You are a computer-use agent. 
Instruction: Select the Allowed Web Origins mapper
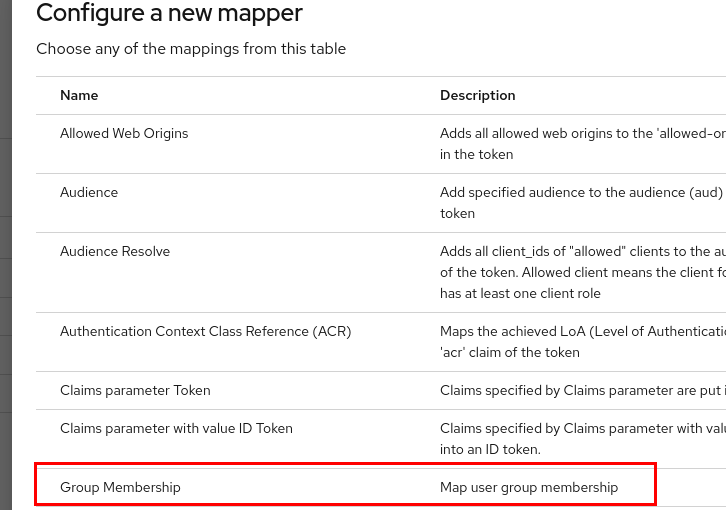tap(124, 133)
